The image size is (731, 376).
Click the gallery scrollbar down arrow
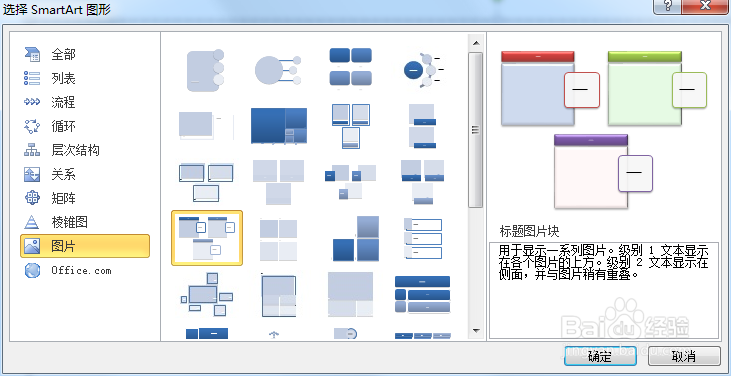click(476, 331)
